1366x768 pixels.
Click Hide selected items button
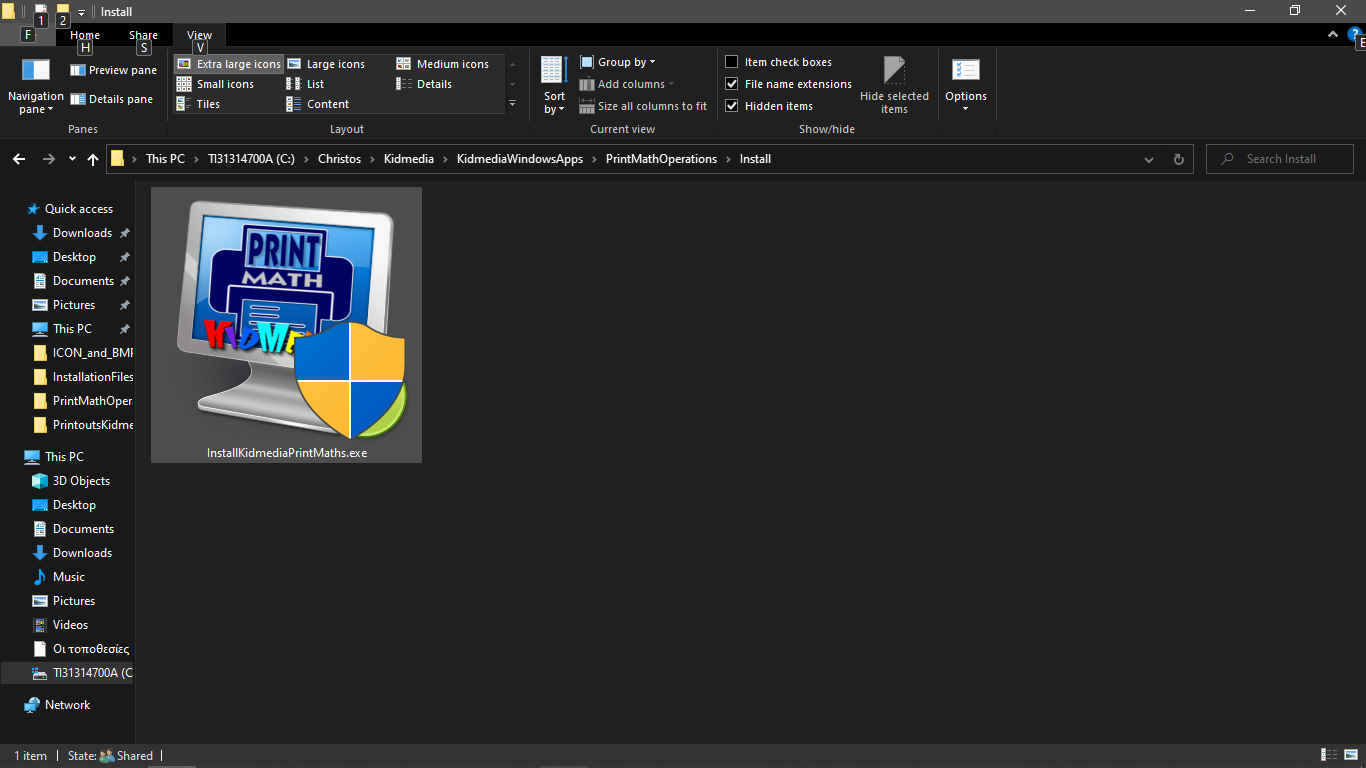[x=894, y=85]
